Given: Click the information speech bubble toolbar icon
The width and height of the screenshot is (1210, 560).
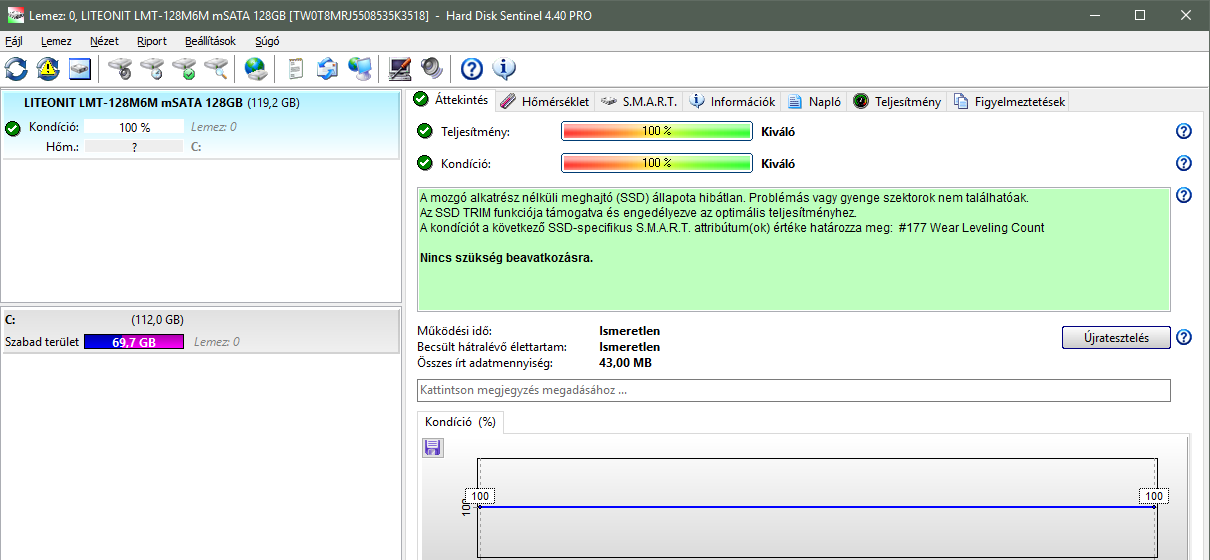Looking at the screenshot, I should 504,69.
